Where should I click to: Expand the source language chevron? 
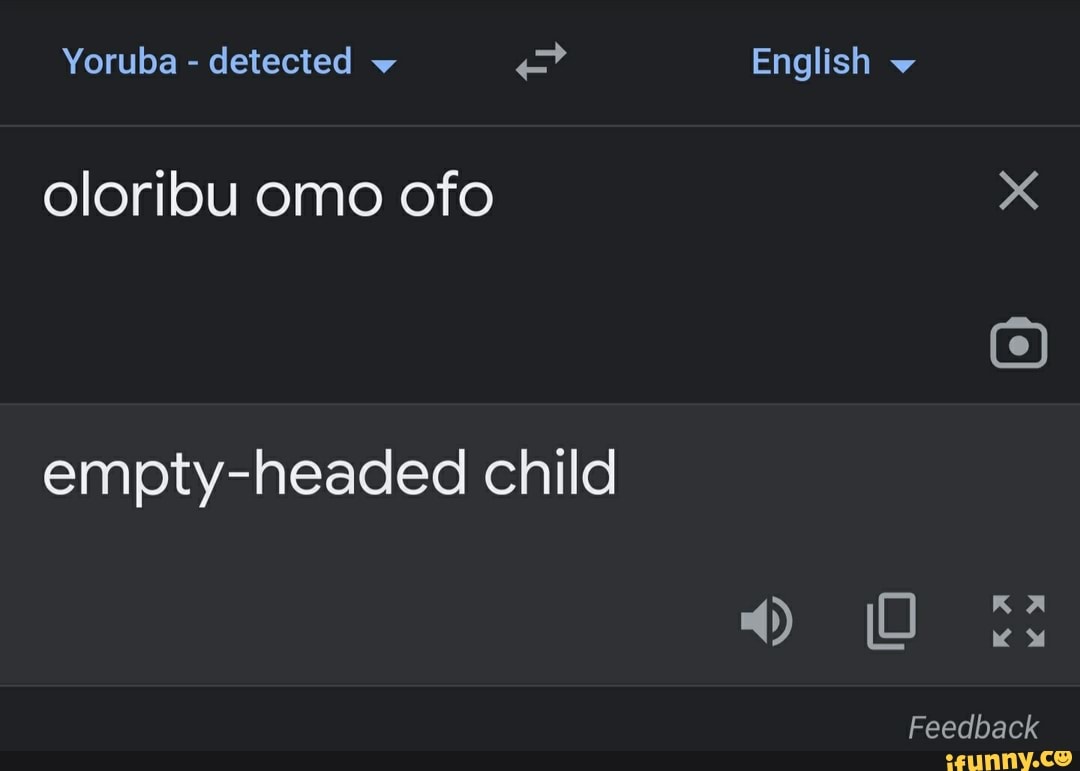(383, 65)
